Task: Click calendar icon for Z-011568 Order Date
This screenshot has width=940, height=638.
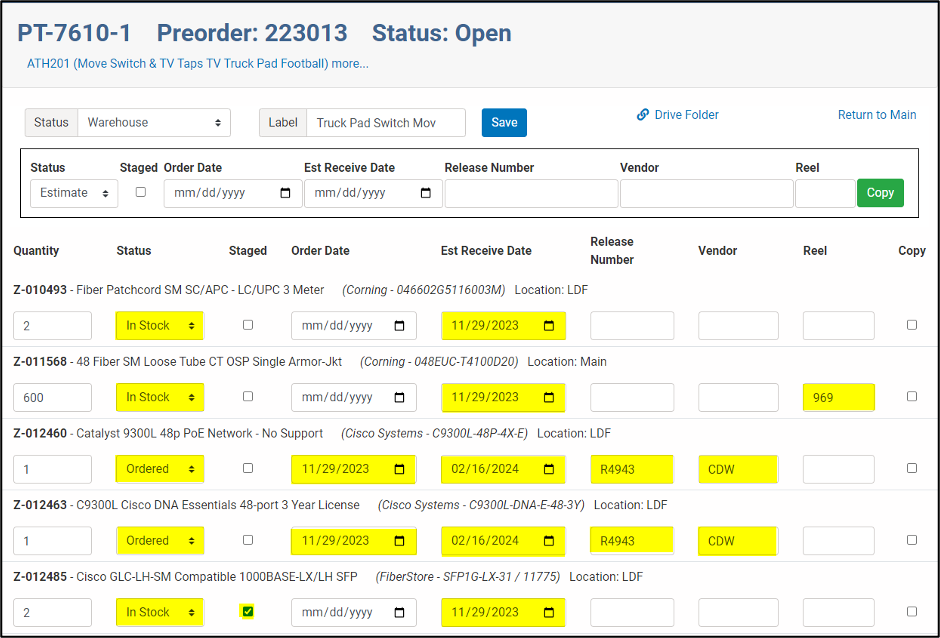Action: tap(400, 398)
